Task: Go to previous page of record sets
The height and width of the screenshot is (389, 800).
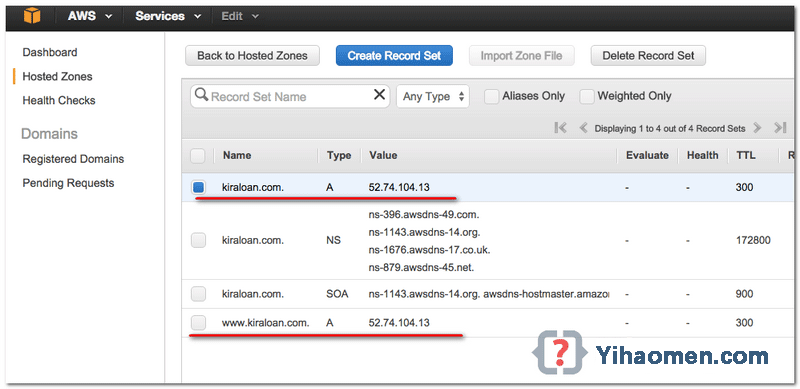Action: [584, 128]
